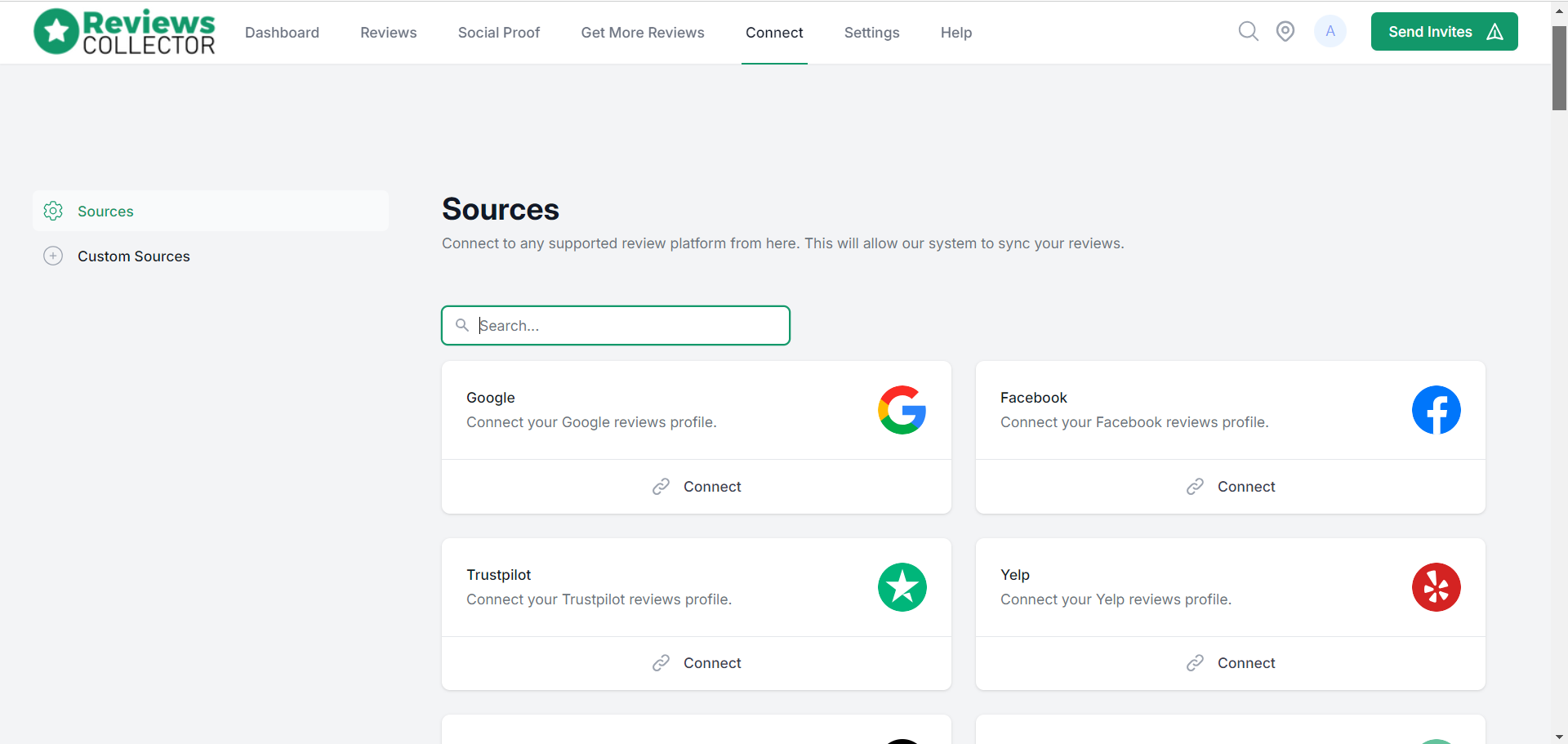Image resolution: width=1568 pixels, height=744 pixels.
Task: Click 'Connect your Trustpilot reviews profile.' text
Action: pos(599,599)
